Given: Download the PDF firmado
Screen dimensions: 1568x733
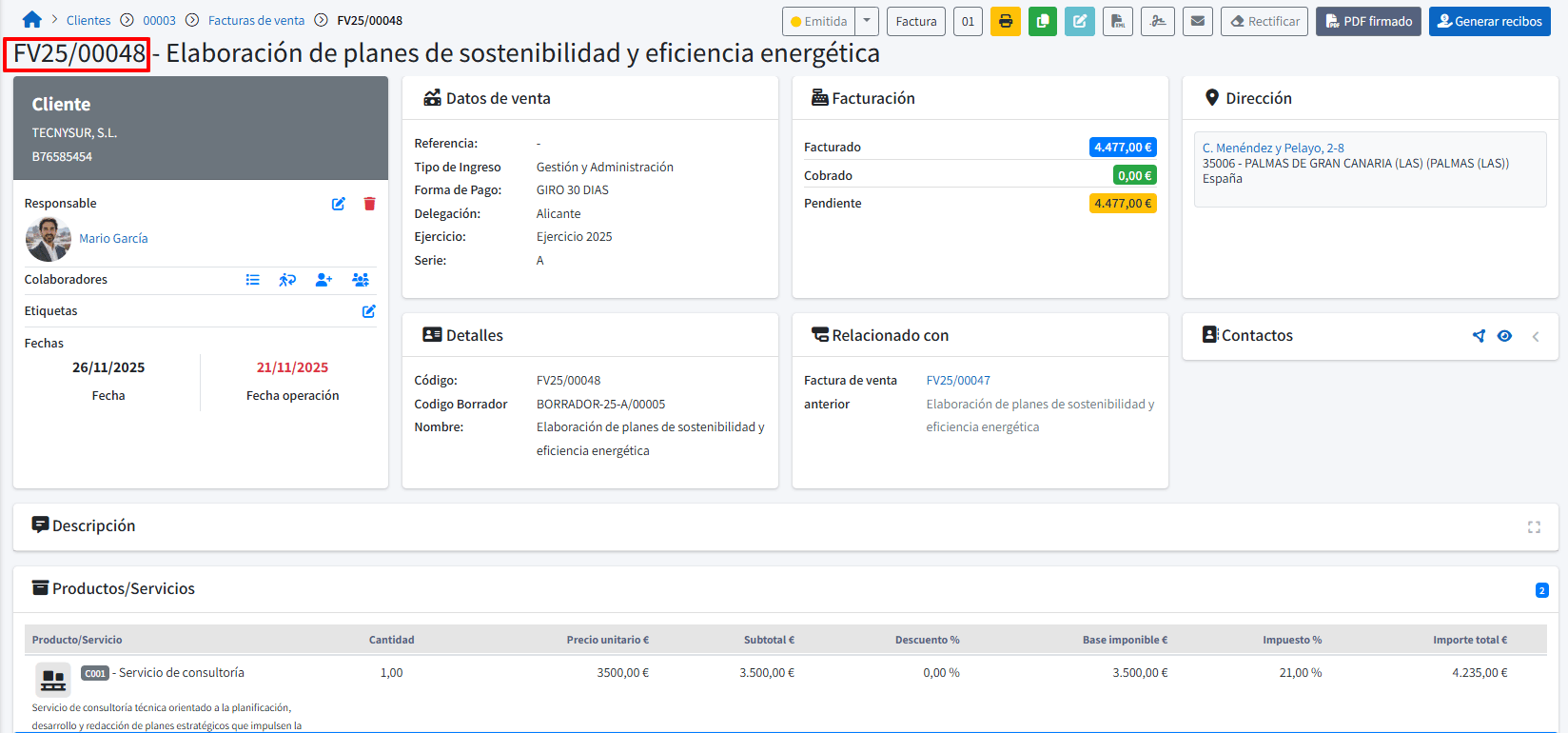Looking at the screenshot, I should click(x=1368, y=21).
